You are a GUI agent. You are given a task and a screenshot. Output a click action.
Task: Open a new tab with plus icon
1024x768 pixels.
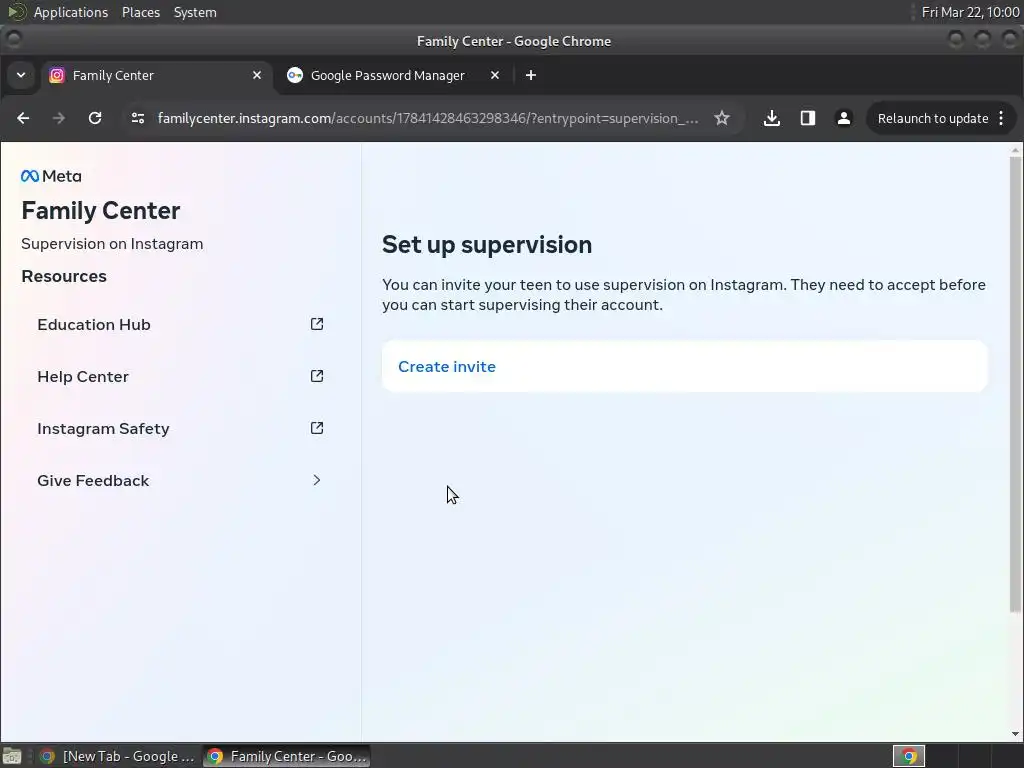531,75
